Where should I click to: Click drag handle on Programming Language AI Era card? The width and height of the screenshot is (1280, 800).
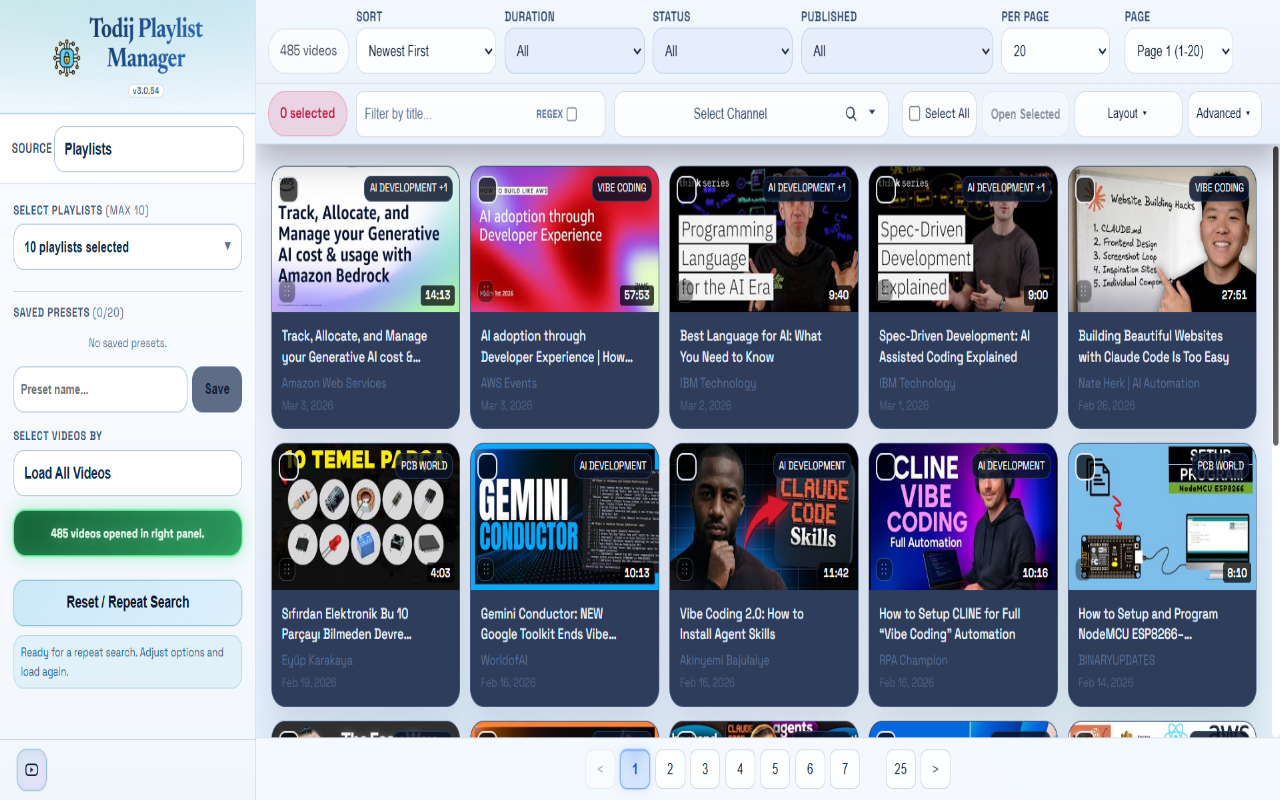[686, 291]
